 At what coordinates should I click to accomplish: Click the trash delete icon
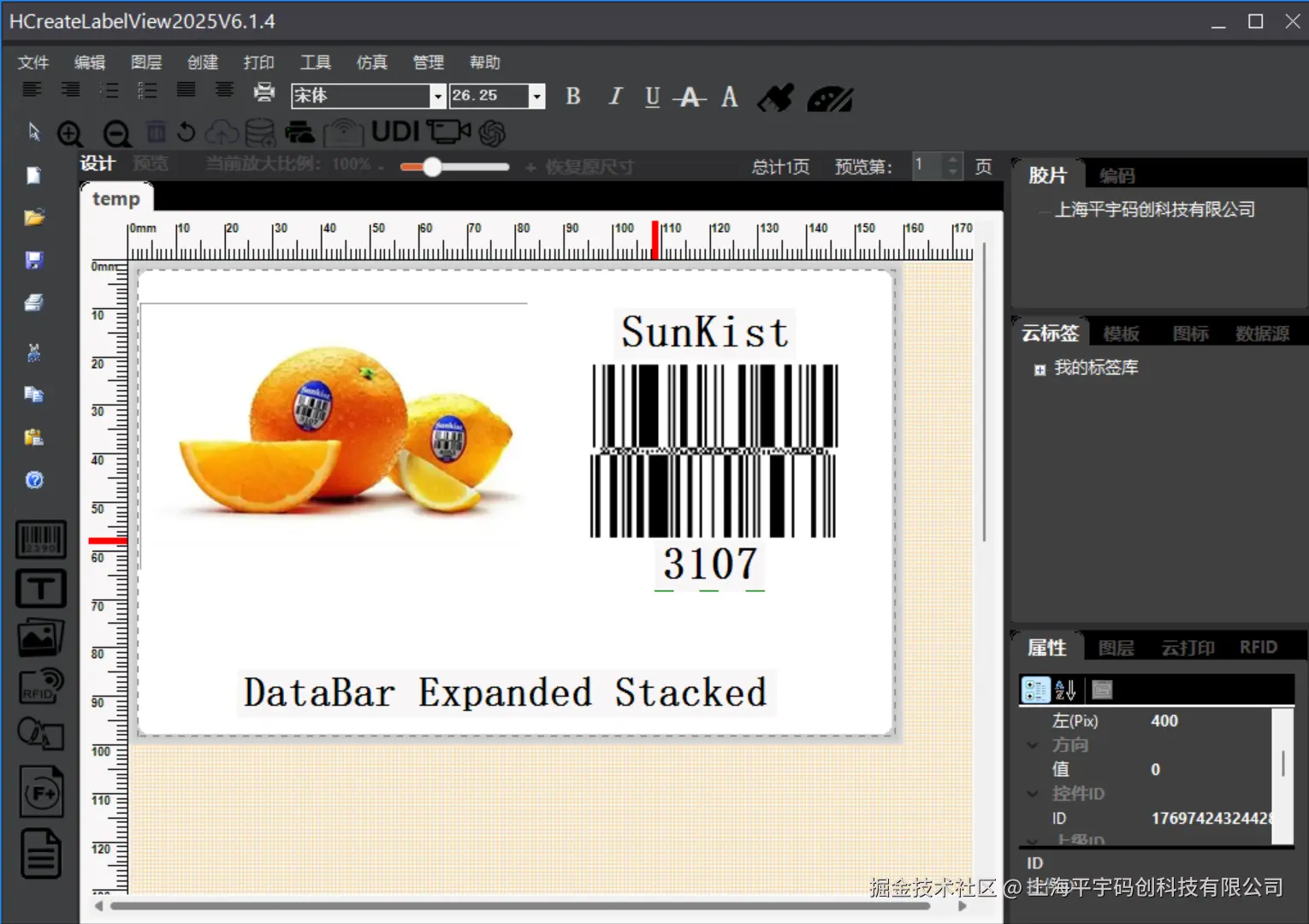[156, 132]
